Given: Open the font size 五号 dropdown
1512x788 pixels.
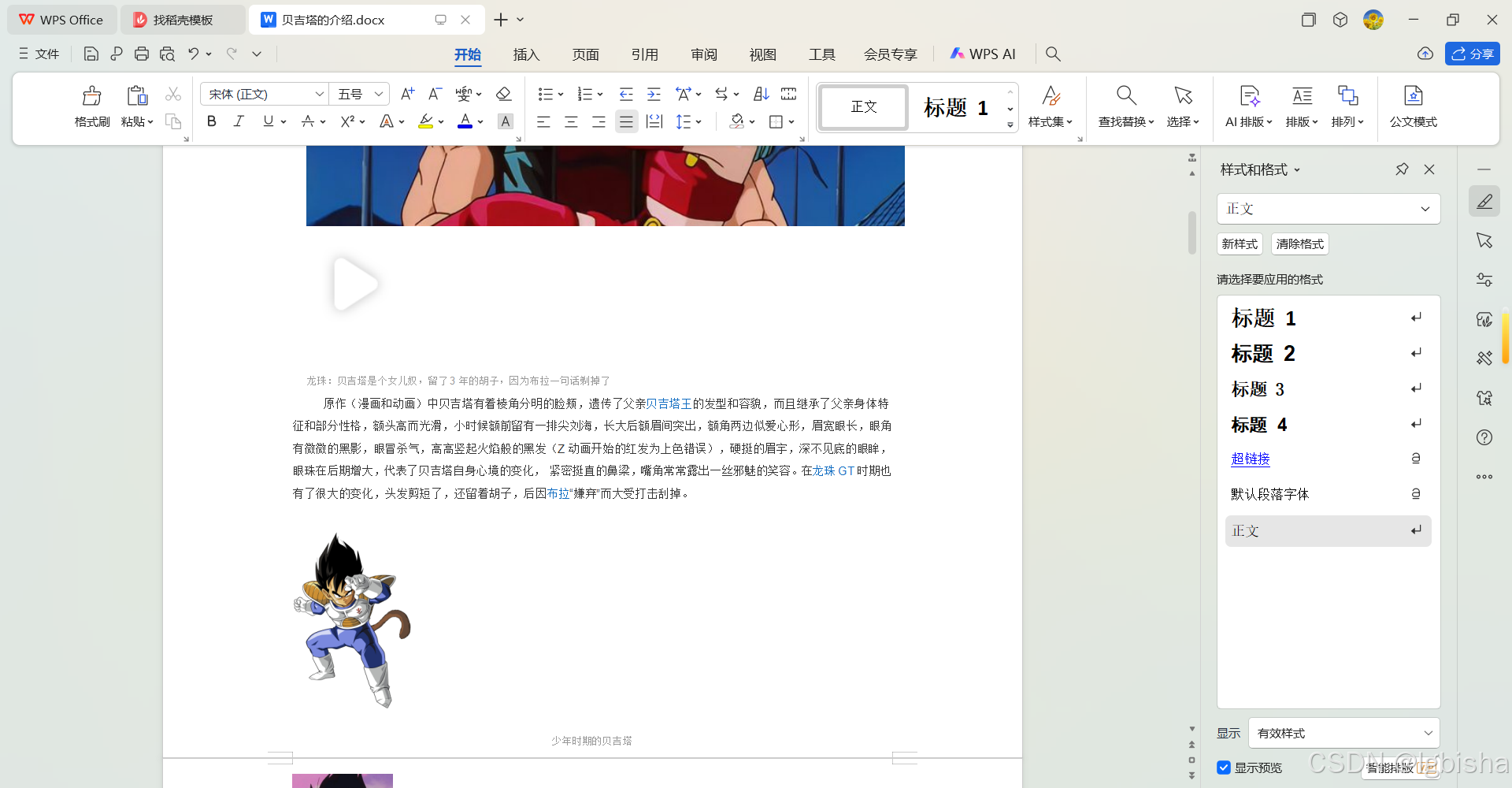Looking at the screenshot, I should (x=379, y=95).
